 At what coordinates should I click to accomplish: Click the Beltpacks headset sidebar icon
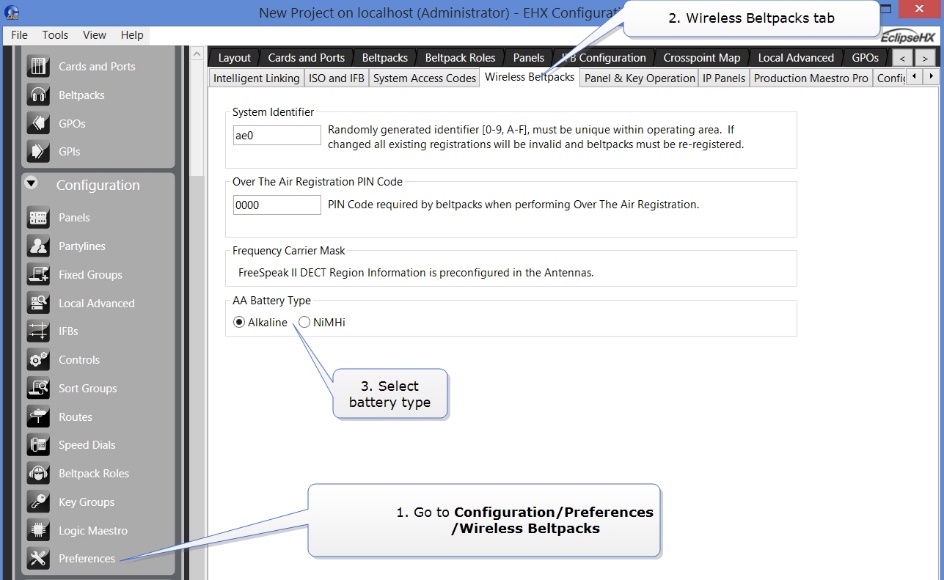point(38,95)
